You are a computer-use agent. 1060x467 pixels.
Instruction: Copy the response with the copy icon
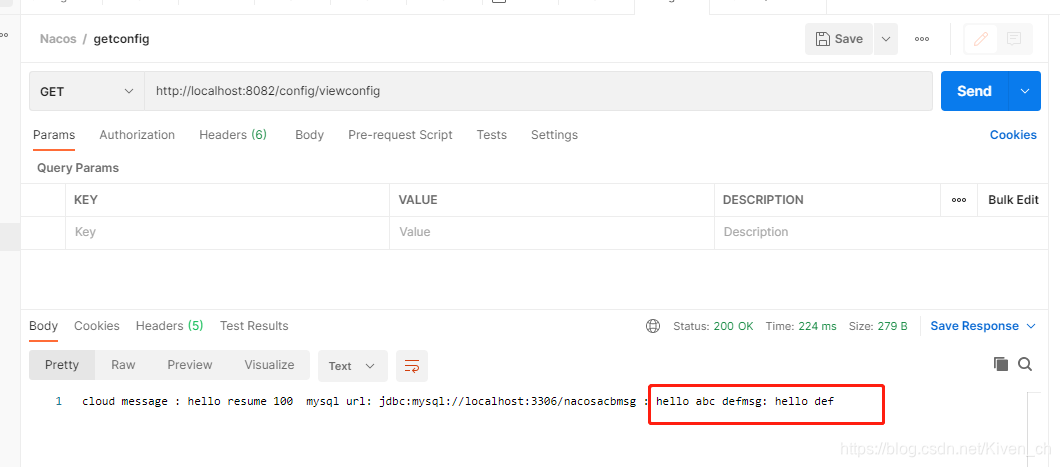[1001, 364]
